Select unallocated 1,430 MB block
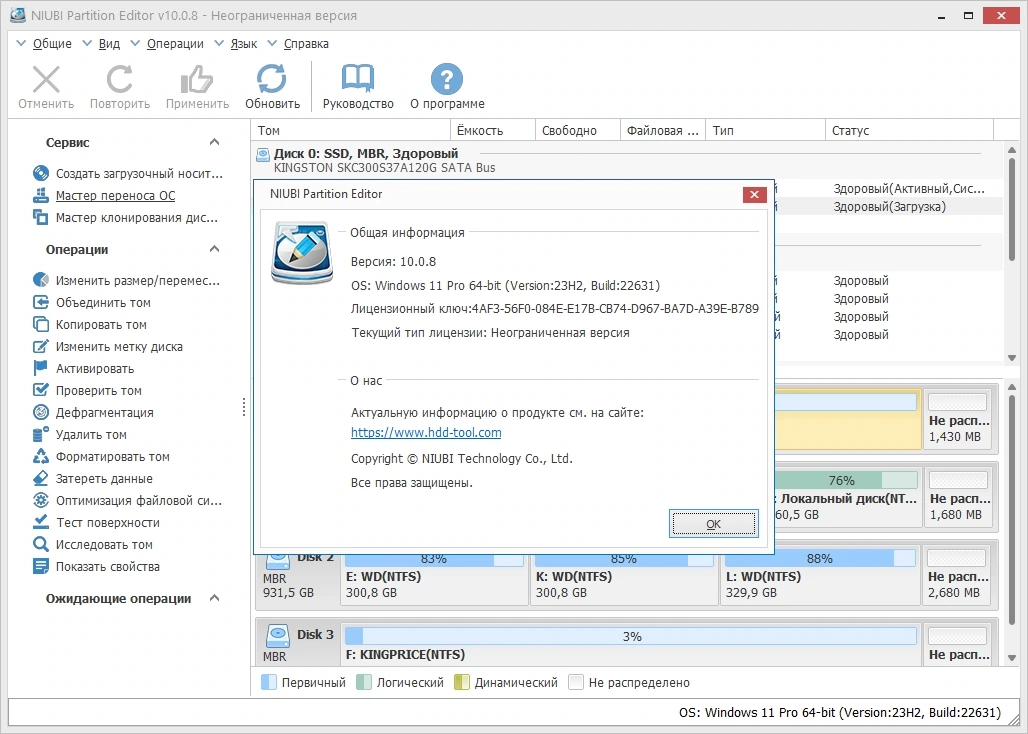The width and height of the screenshot is (1028, 734). (x=958, y=419)
